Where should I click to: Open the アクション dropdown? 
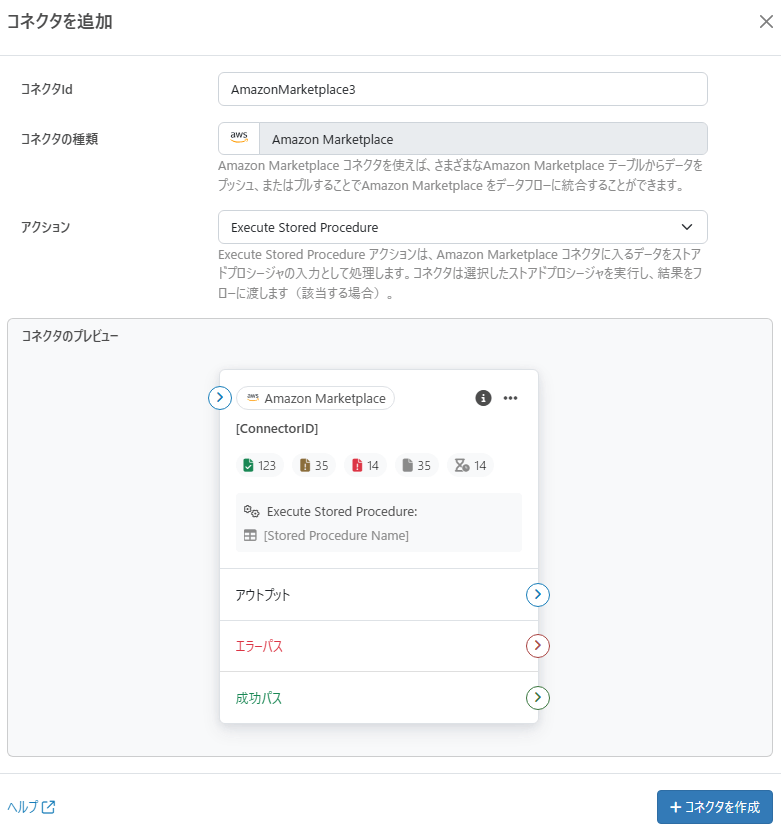463,227
